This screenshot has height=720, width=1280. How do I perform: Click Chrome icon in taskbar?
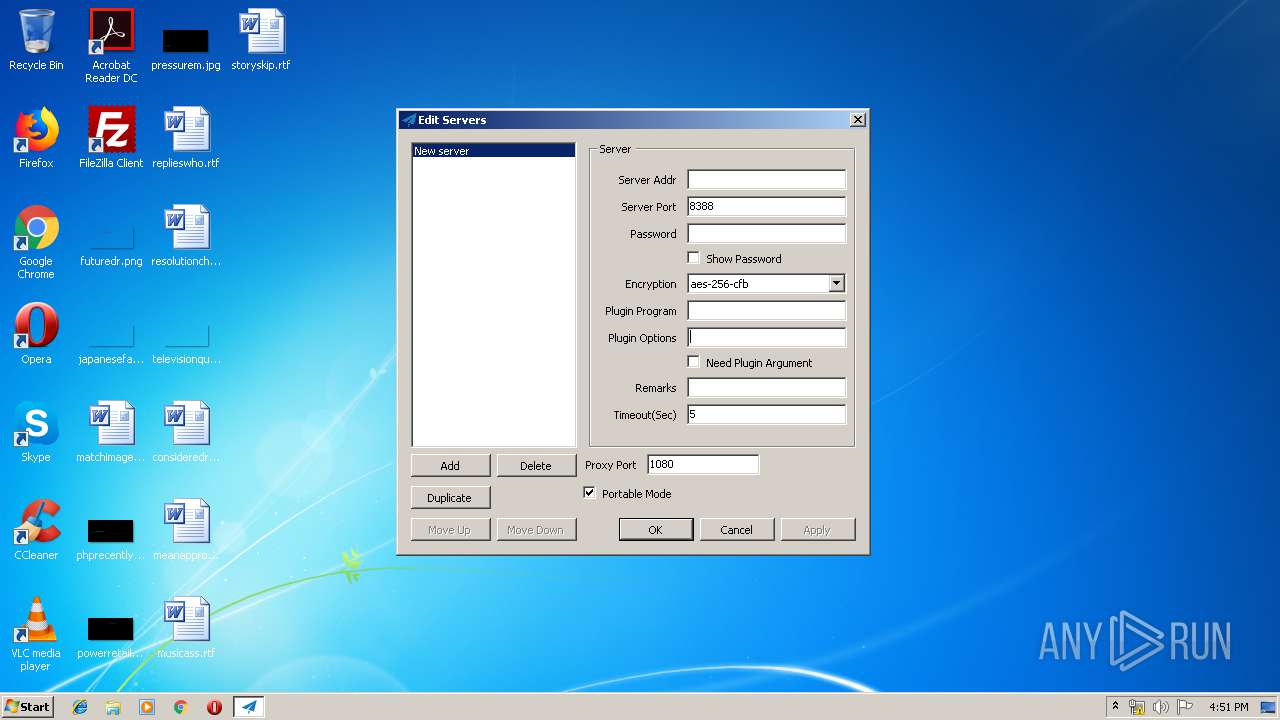[x=180, y=707]
